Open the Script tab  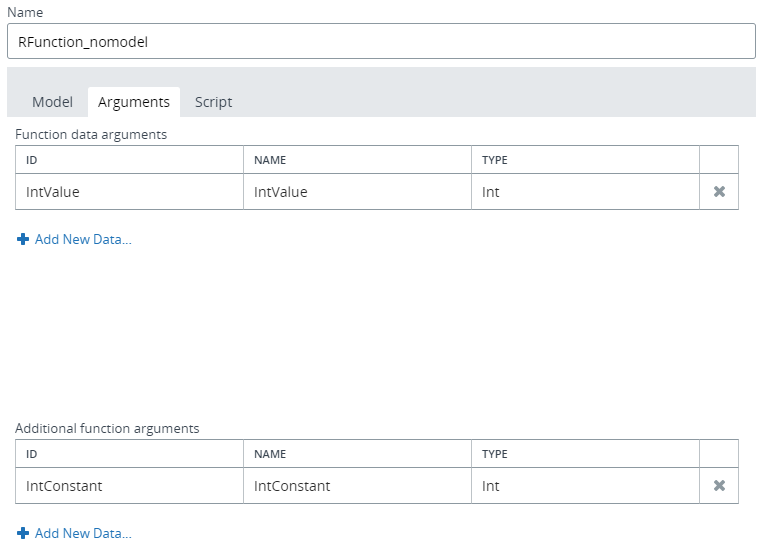coord(213,102)
